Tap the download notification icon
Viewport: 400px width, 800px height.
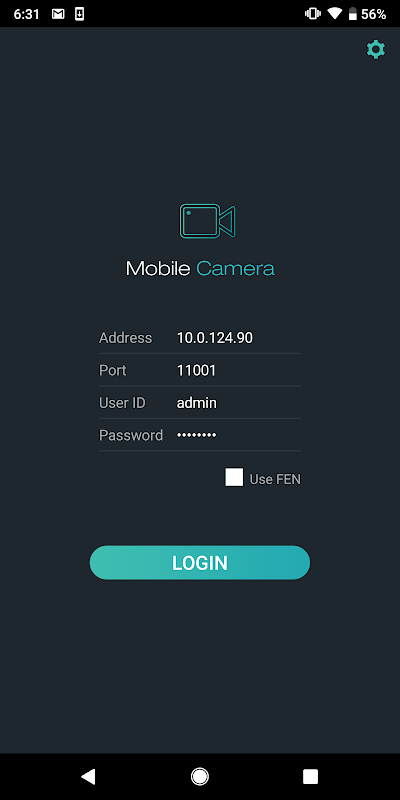pyautogui.click(x=79, y=14)
